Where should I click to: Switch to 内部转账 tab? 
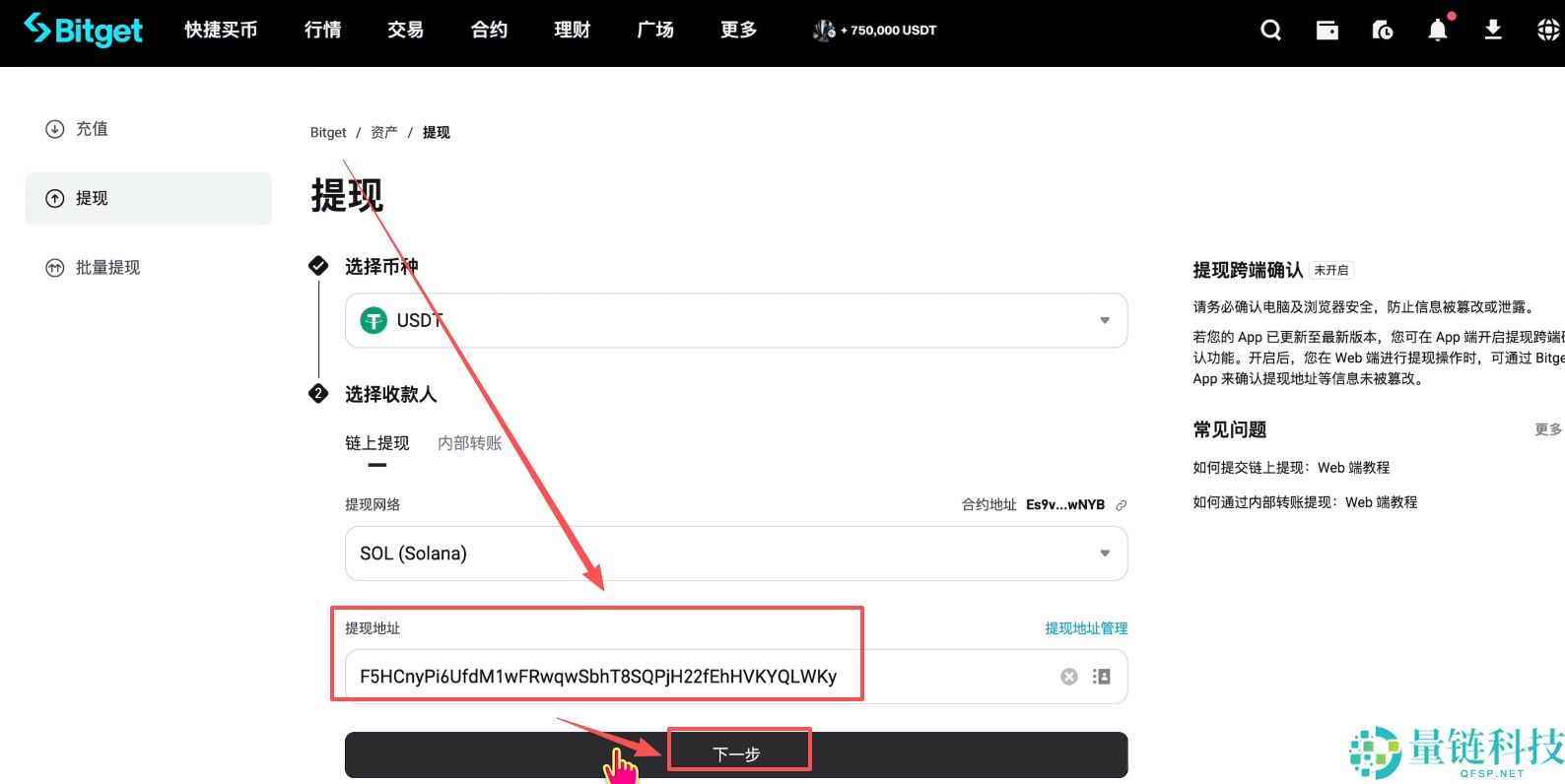tap(470, 444)
